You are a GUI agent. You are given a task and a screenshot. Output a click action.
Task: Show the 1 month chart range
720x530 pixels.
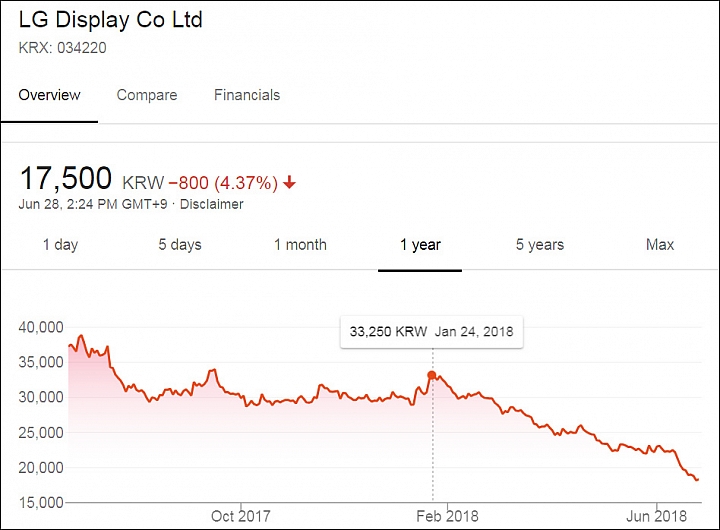[x=300, y=245]
